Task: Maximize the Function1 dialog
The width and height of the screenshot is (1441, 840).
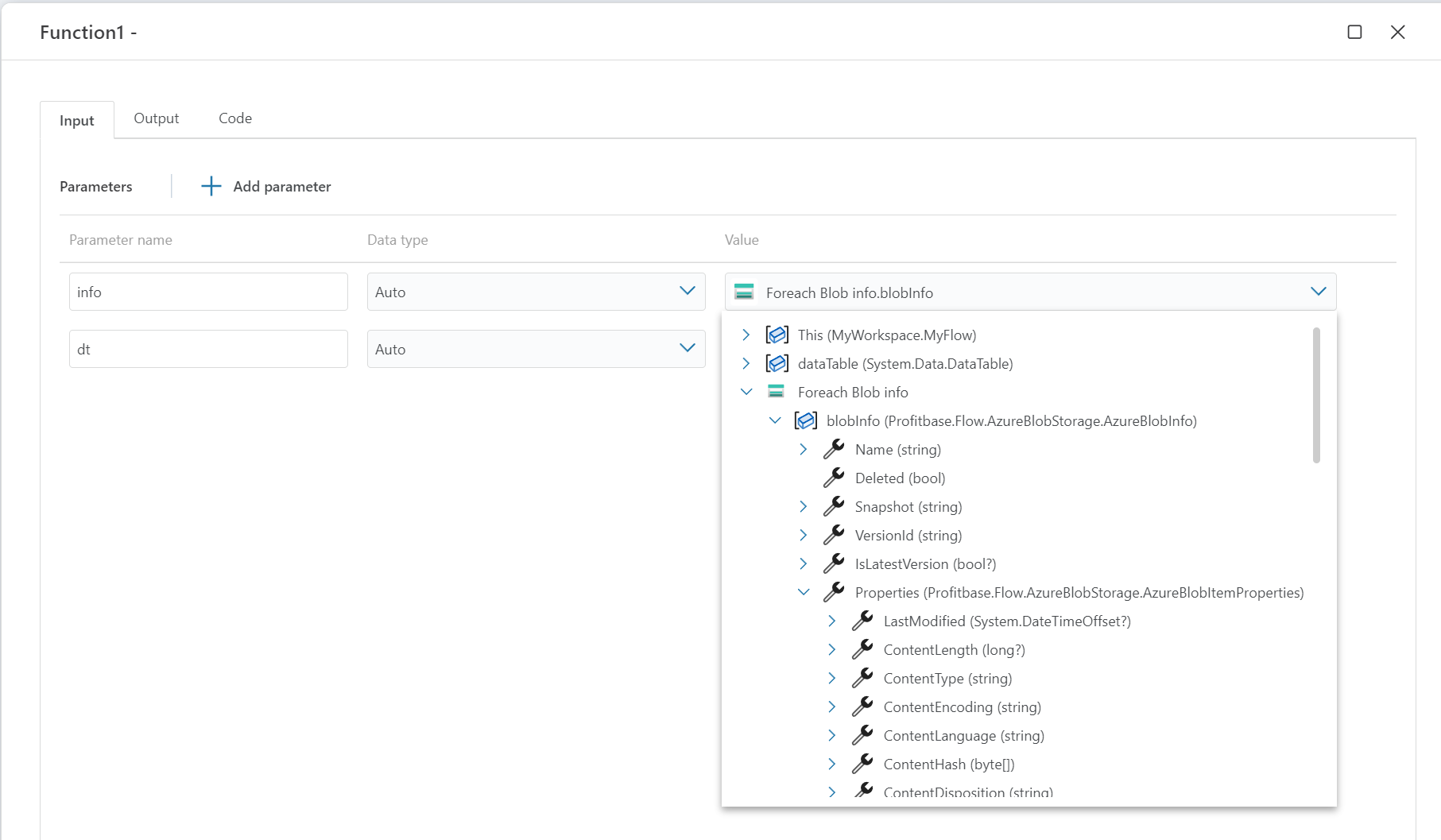Action: (1355, 32)
